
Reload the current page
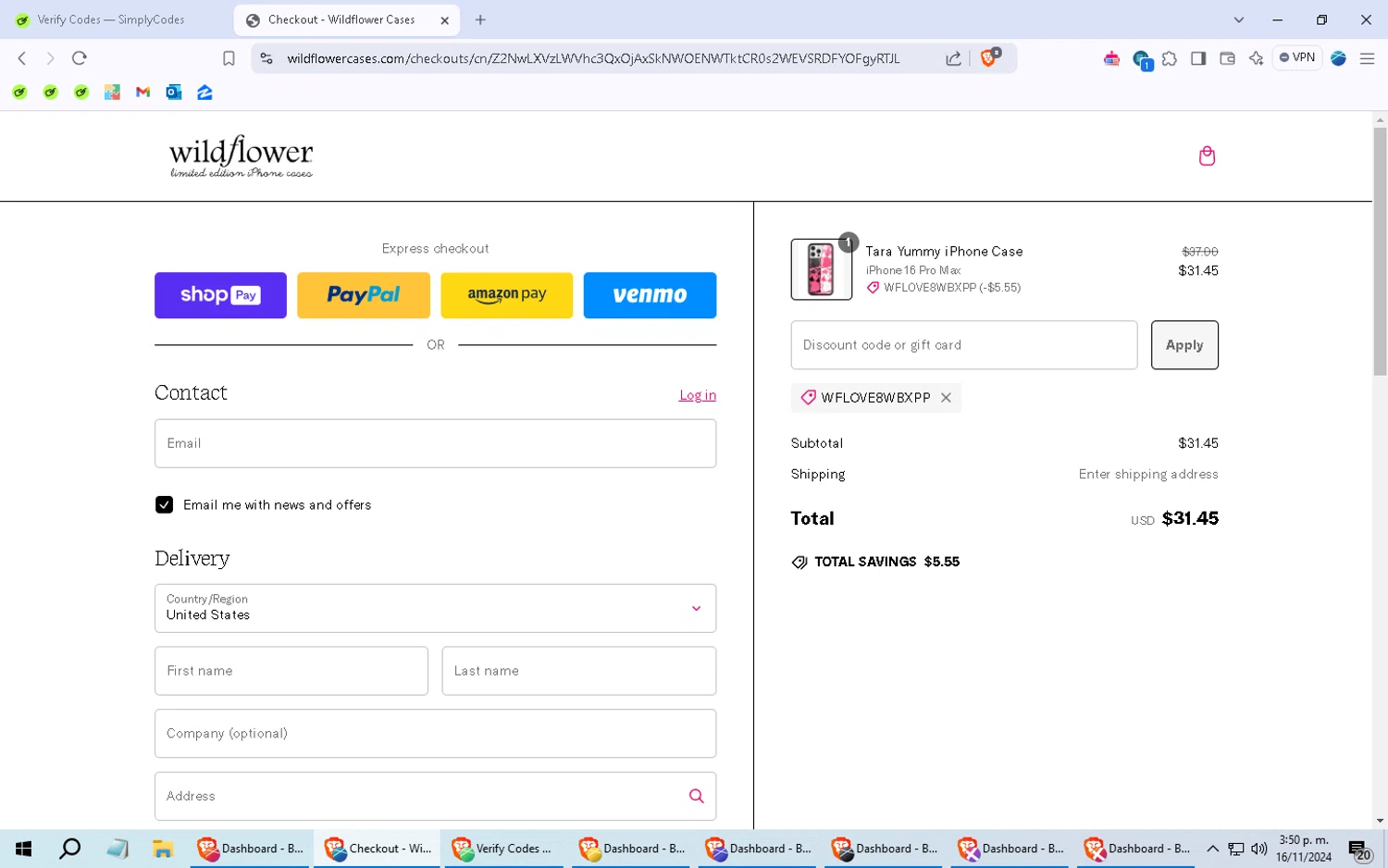[80, 58]
